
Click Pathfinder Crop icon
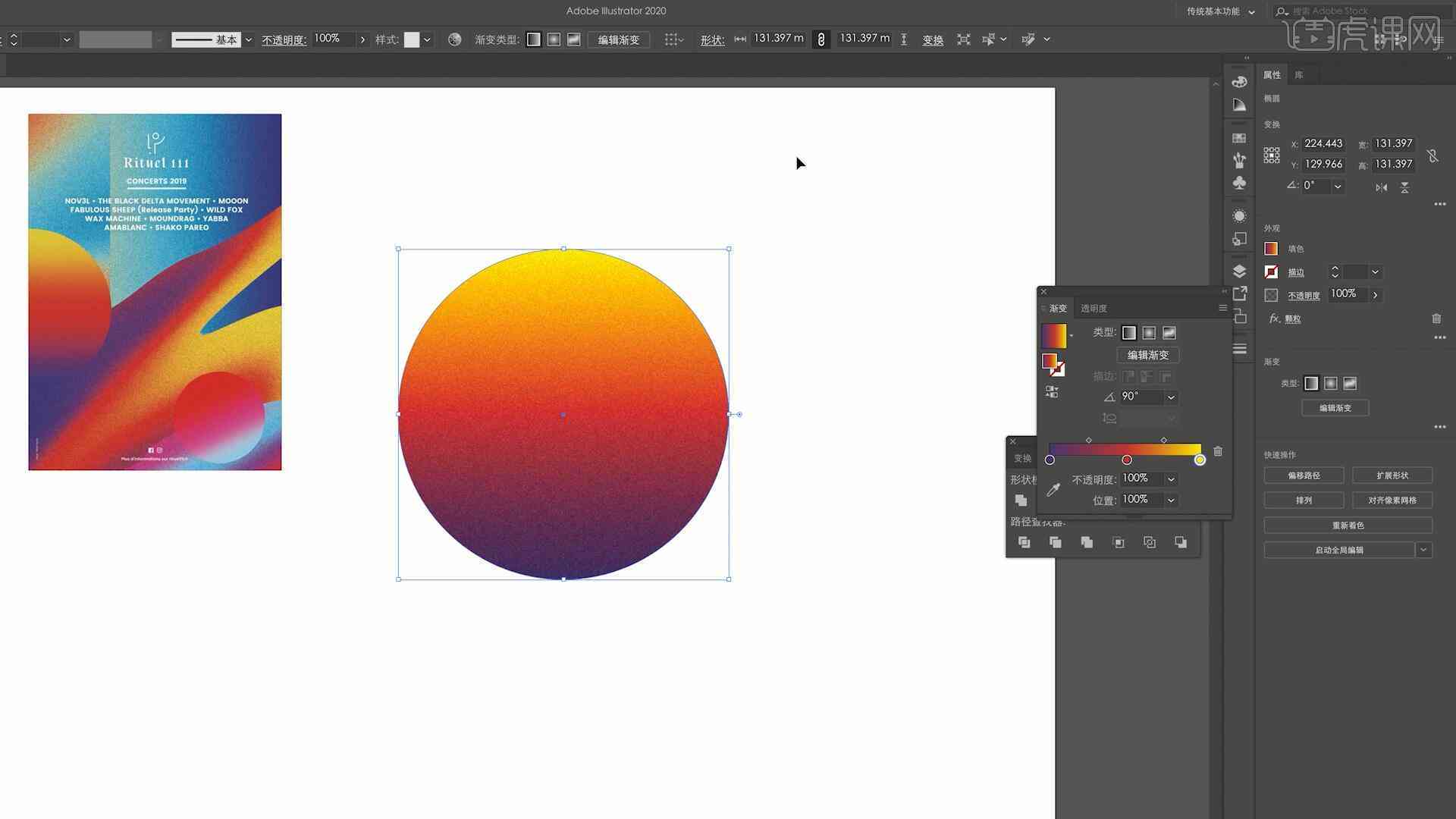pyautogui.click(x=1118, y=542)
